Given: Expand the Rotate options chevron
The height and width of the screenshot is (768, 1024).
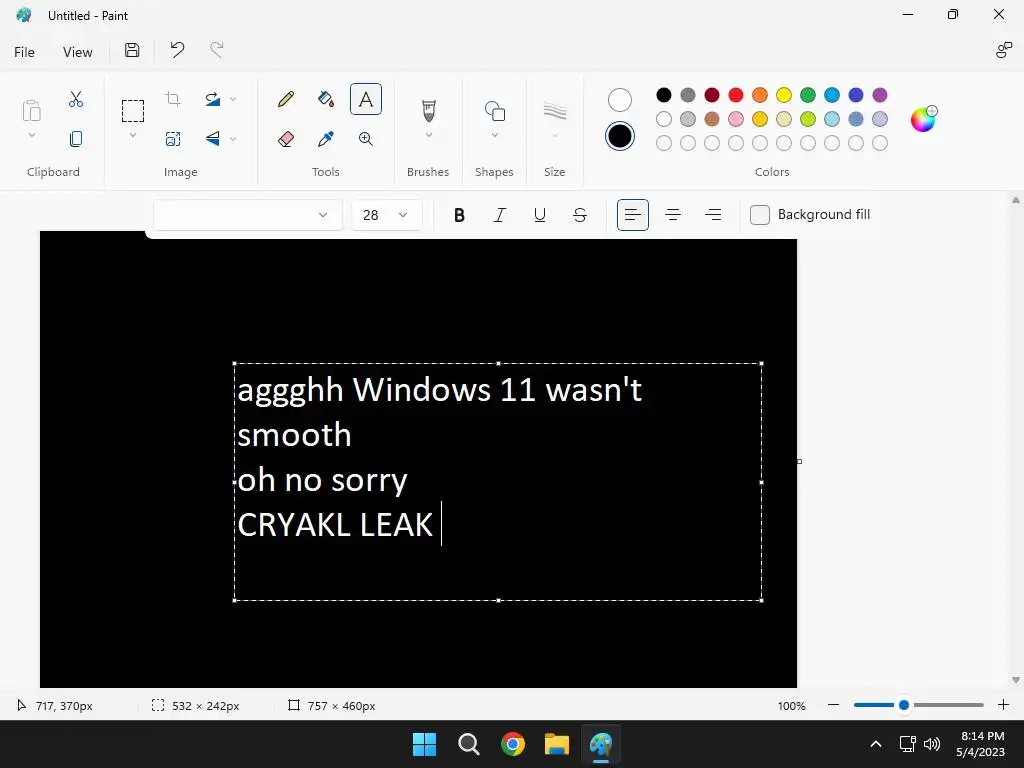Looking at the screenshot, I should (233, 99).
